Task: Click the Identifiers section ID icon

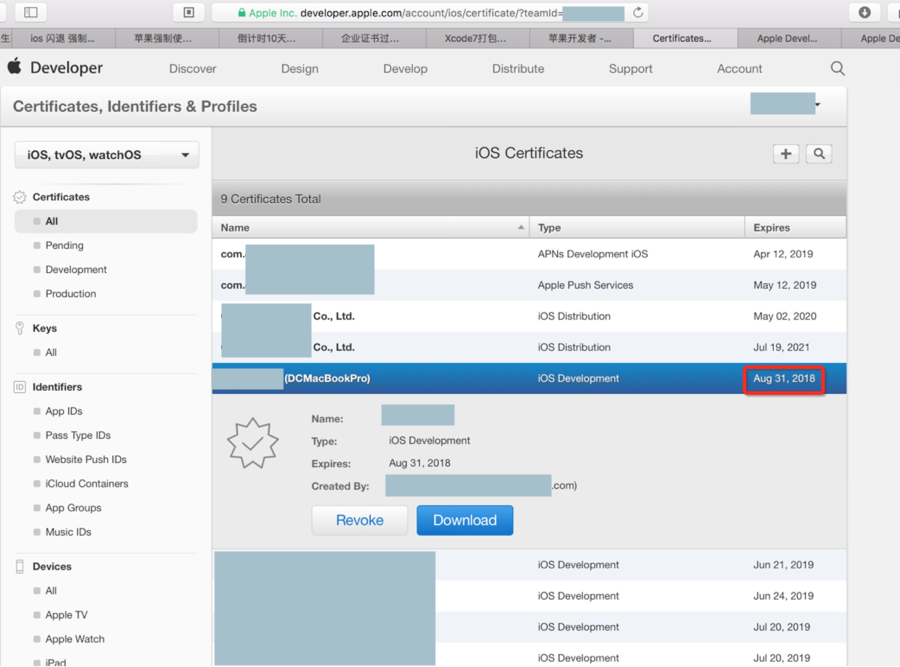Action: click(20, 387)
